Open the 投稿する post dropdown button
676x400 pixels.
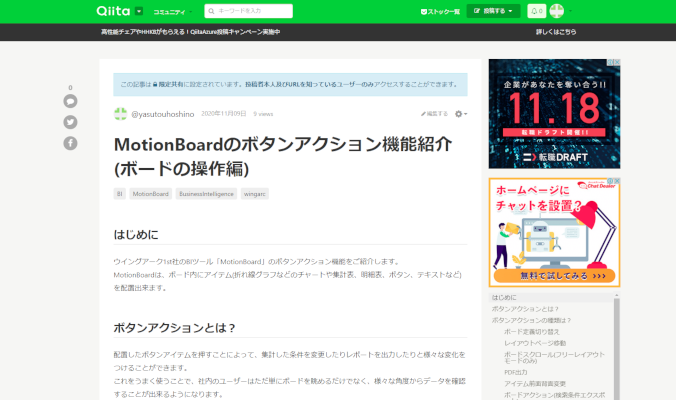click(493, 11)
